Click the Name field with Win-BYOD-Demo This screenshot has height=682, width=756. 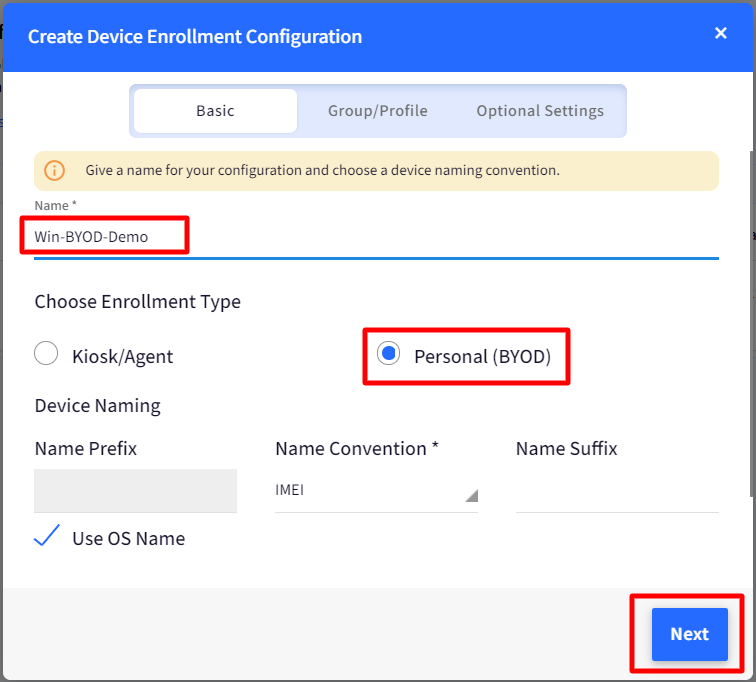pyautogui.click(x=376, y=237)
